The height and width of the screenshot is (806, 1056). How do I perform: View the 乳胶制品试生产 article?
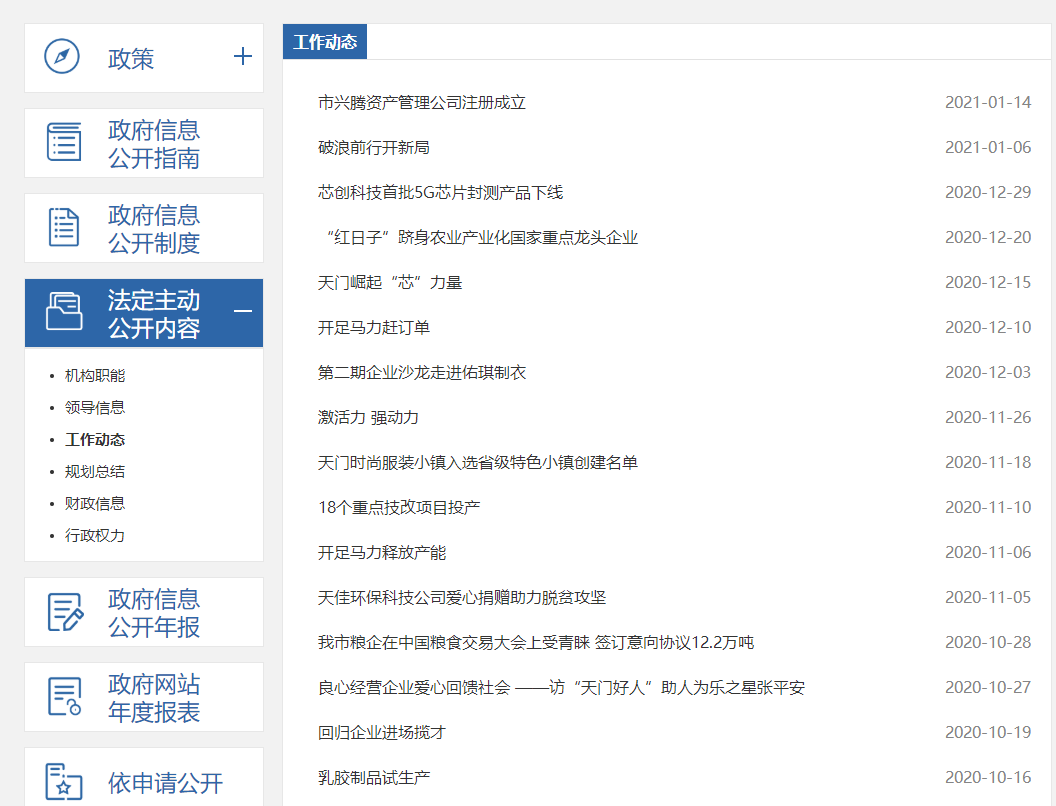374,778
